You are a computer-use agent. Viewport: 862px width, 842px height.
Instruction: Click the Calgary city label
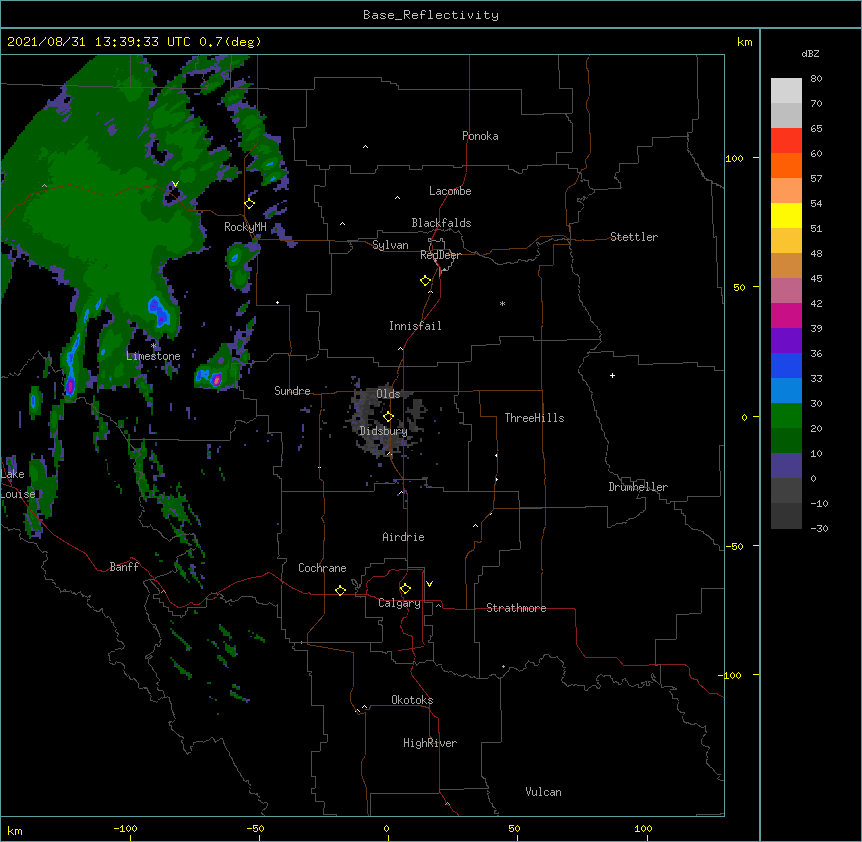point(399,603)
